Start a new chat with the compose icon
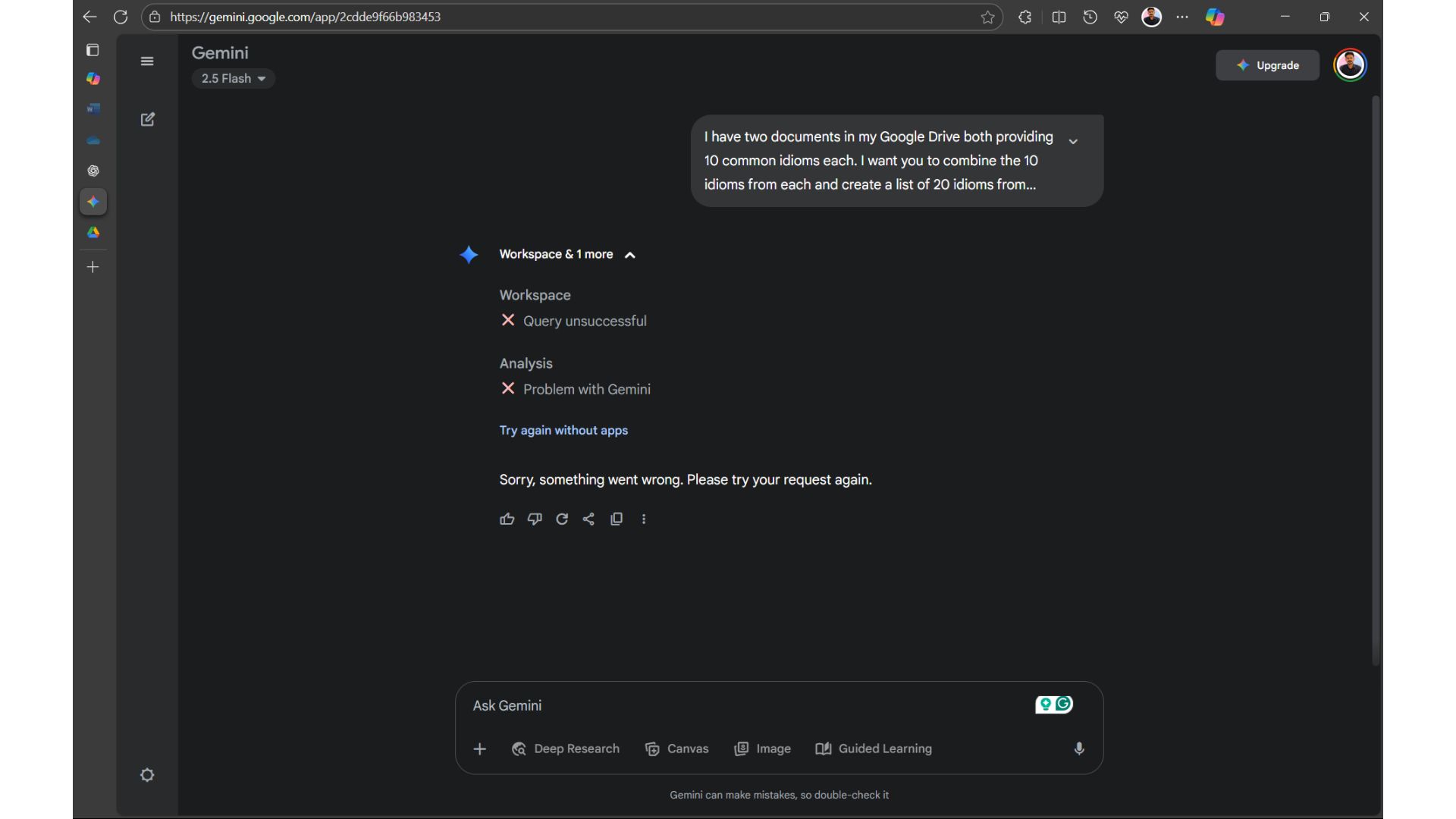Viewport: 1456px width, 819px height. 148,119
